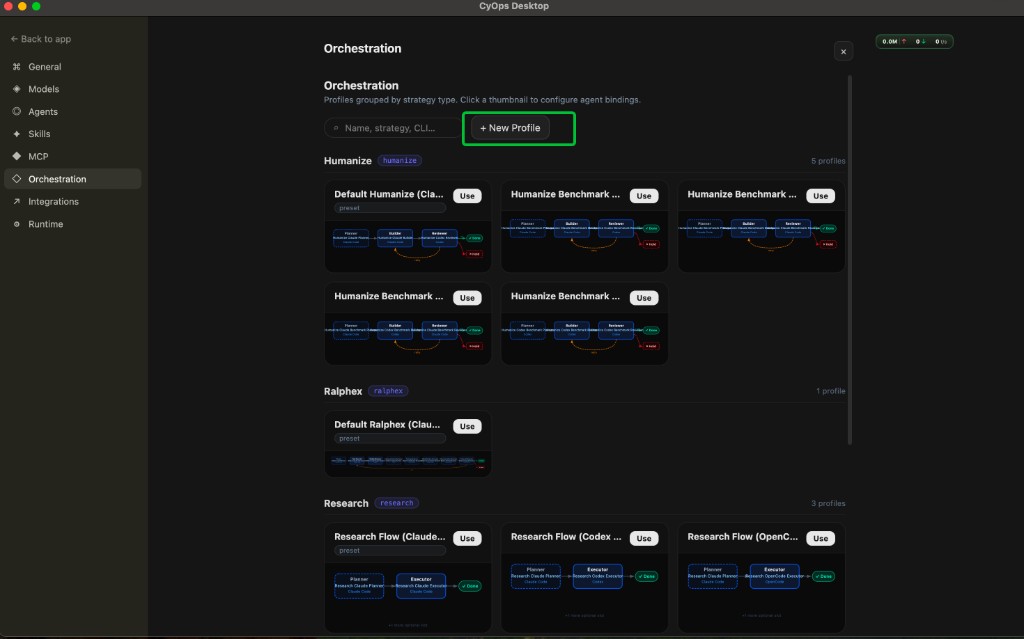The image size is (1024, 639).
Task: Click the General settings icon in sidebar
Action: 17,67
